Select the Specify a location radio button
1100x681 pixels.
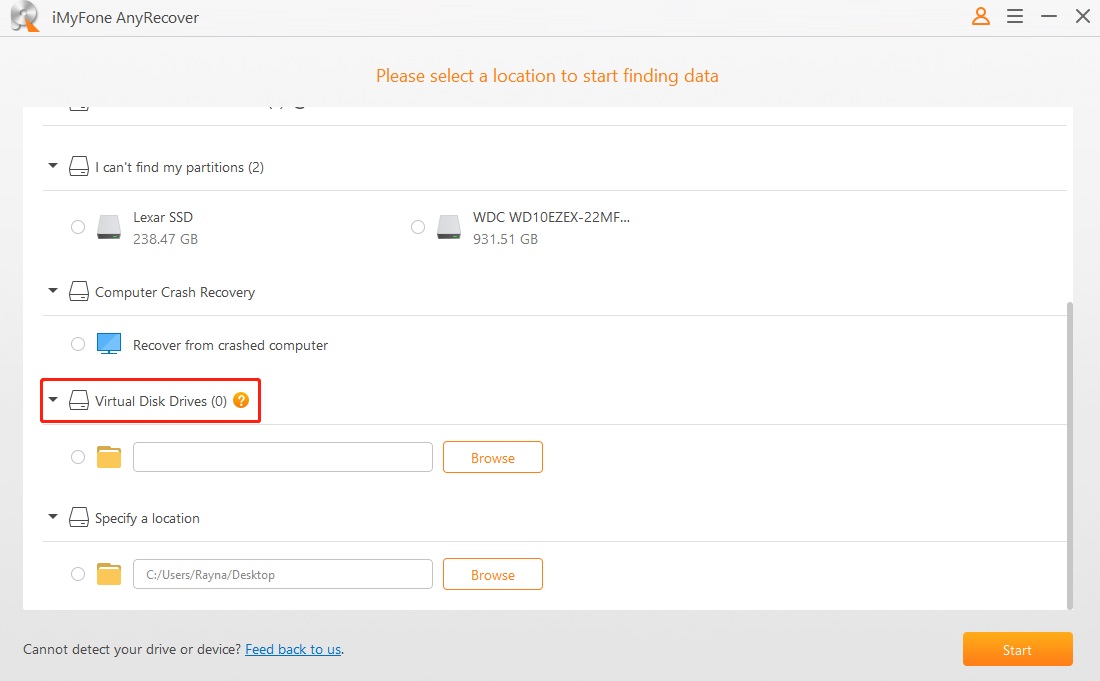click(77, 573)
